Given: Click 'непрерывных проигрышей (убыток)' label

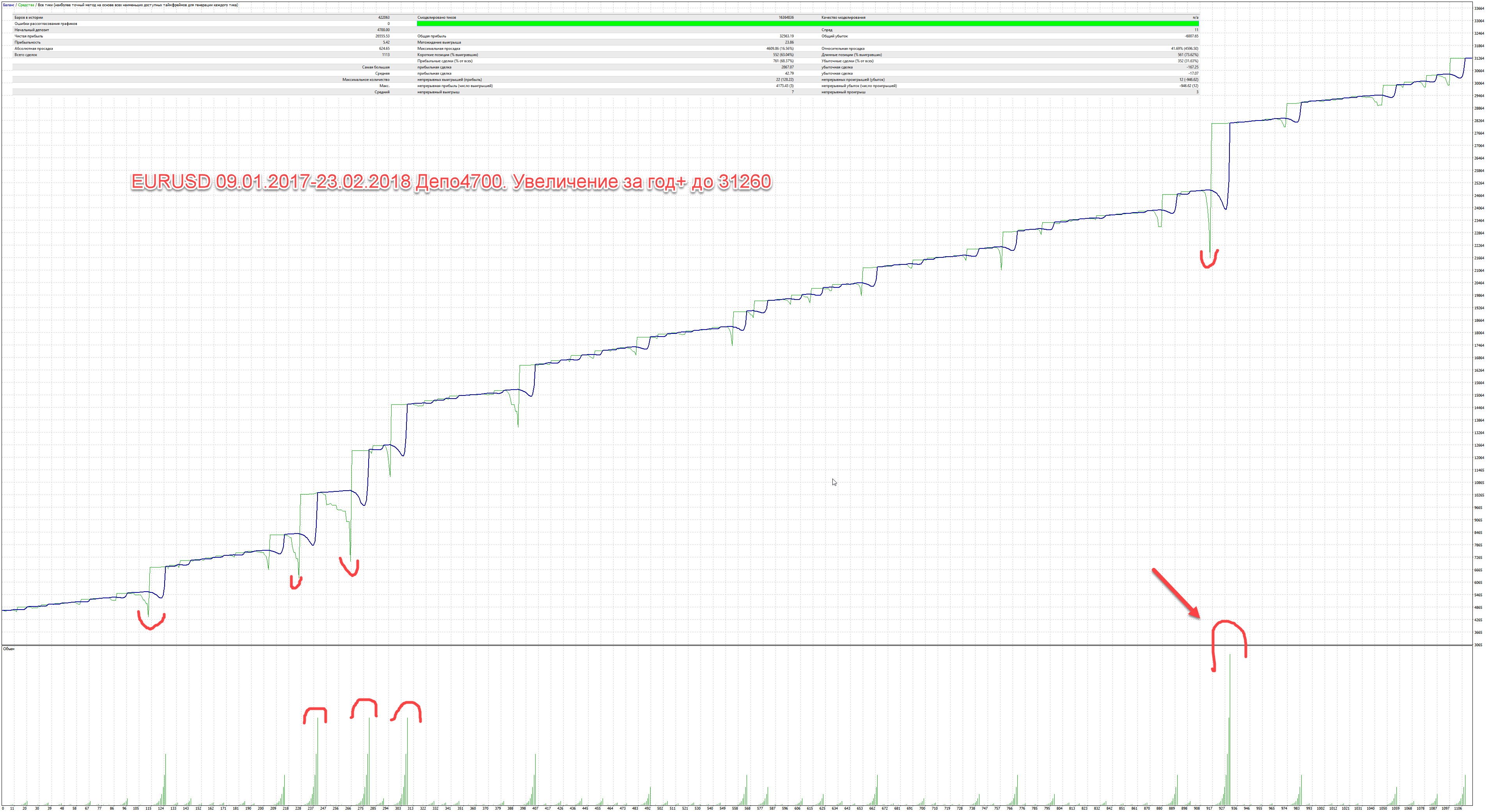Looking at the screenshot, I should [x=853, y=80].
